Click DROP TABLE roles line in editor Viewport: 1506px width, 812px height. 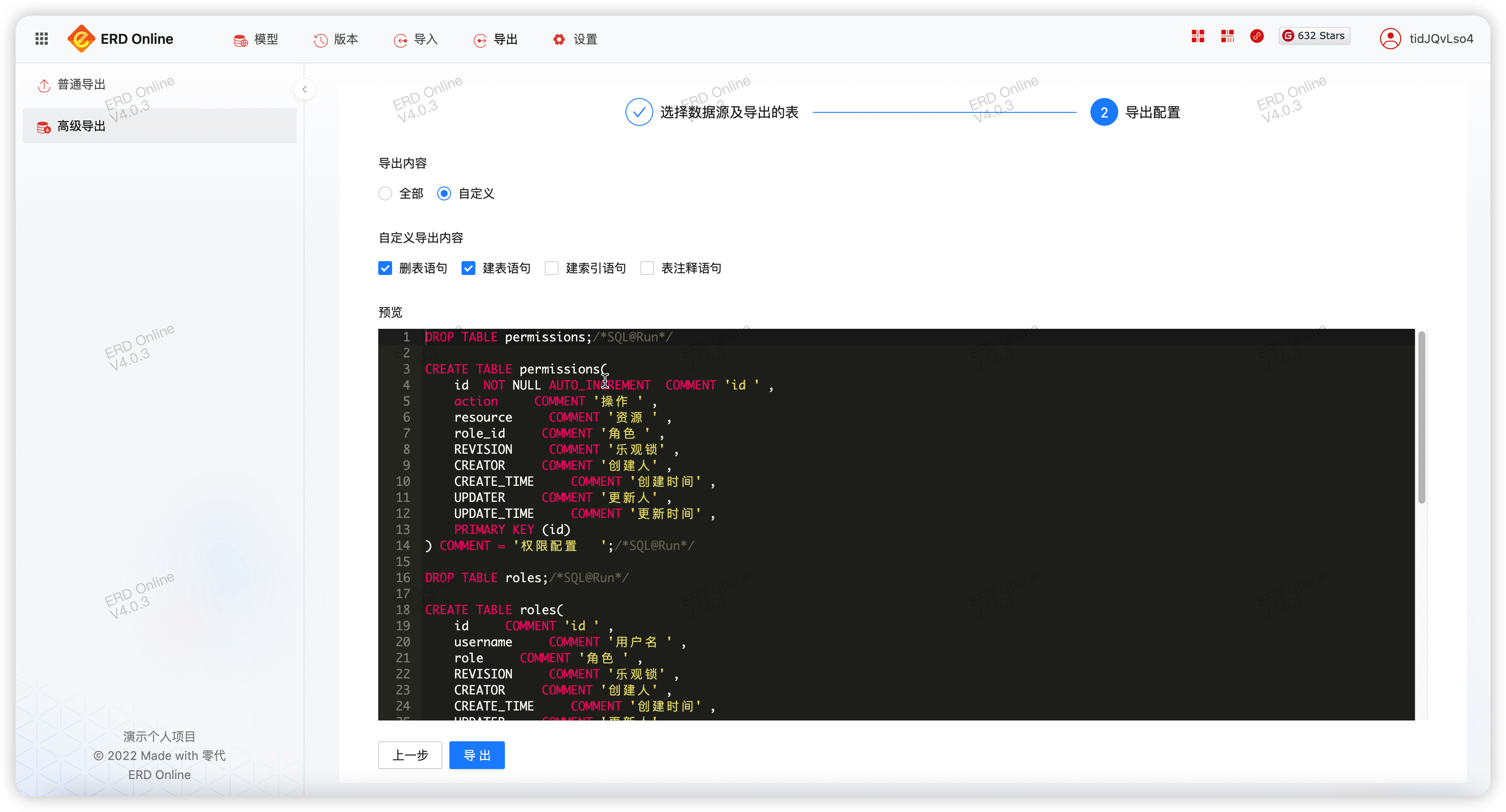527,578
